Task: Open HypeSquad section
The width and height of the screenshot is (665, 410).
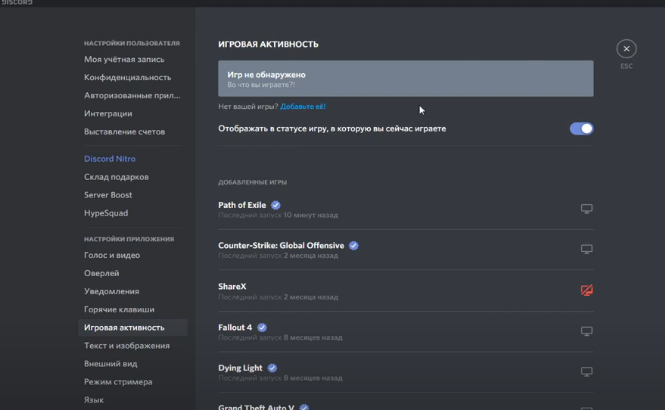Action: (106, 213)
